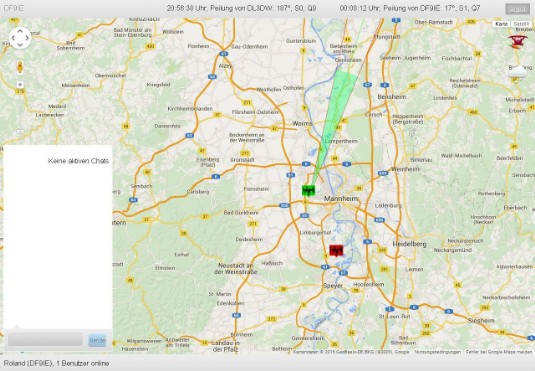Zoom in with the plus button
This screenshot has height=371, width=535.
coord(20,84)
